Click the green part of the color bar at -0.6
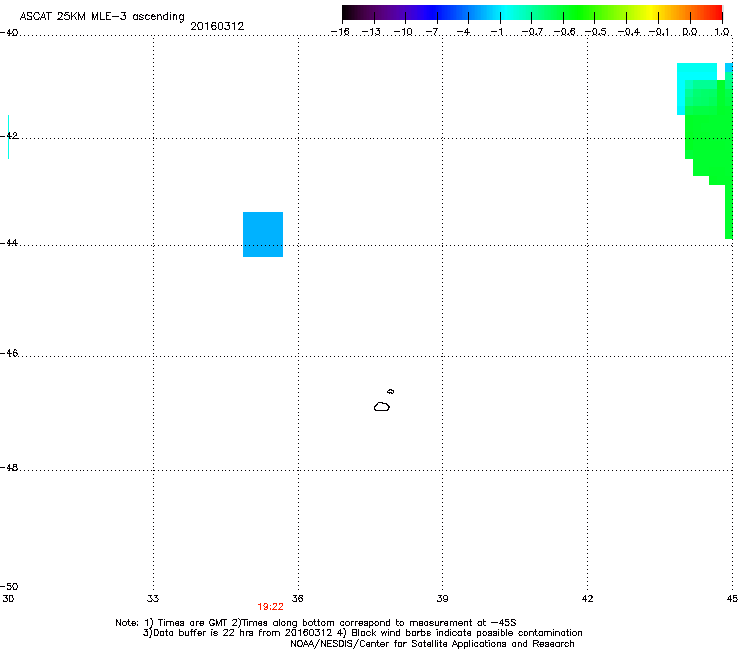This screenshot has height=650, width=740. (x=563, y=13)
